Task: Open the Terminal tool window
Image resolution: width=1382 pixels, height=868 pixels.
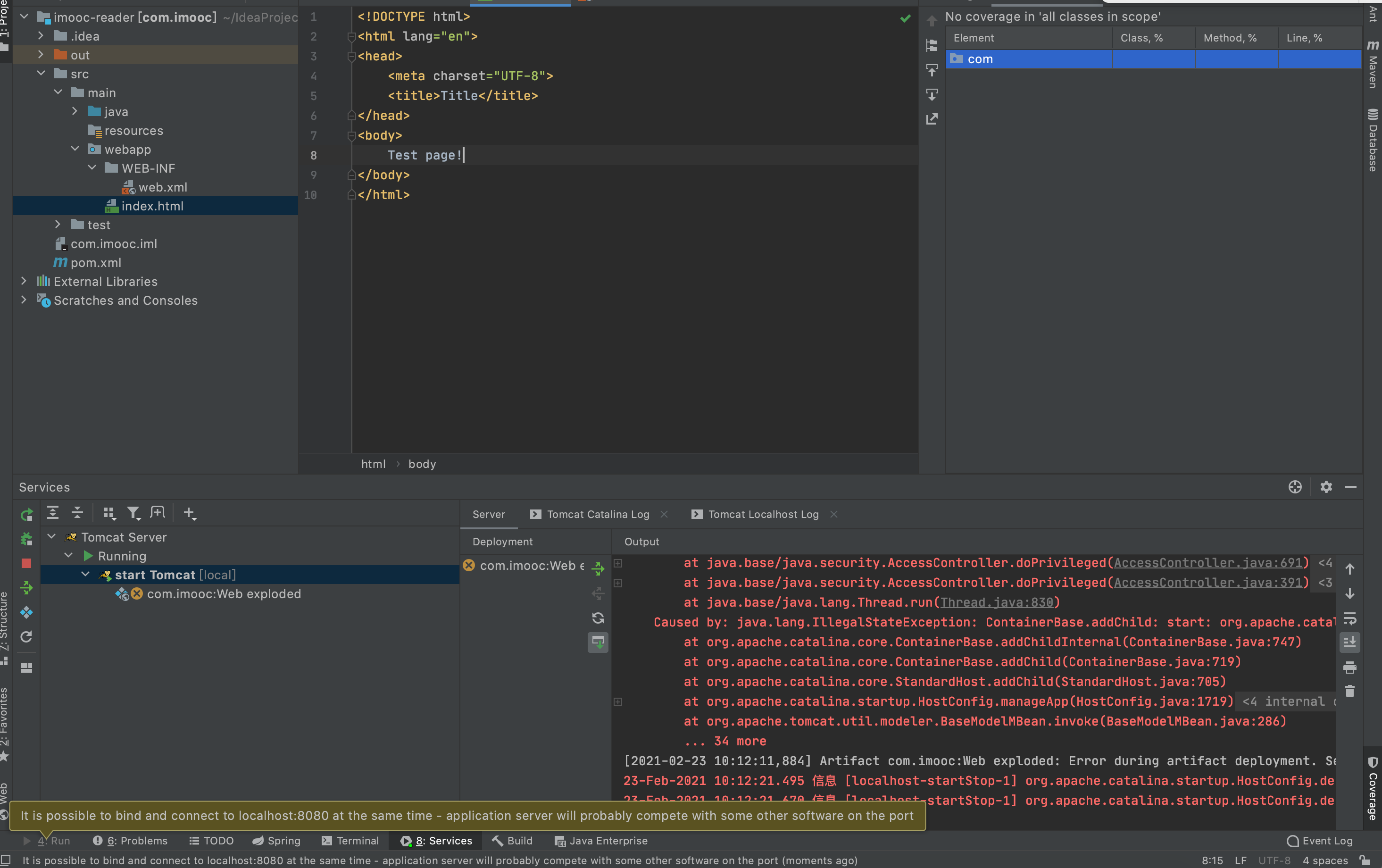Action: (350, 841)
